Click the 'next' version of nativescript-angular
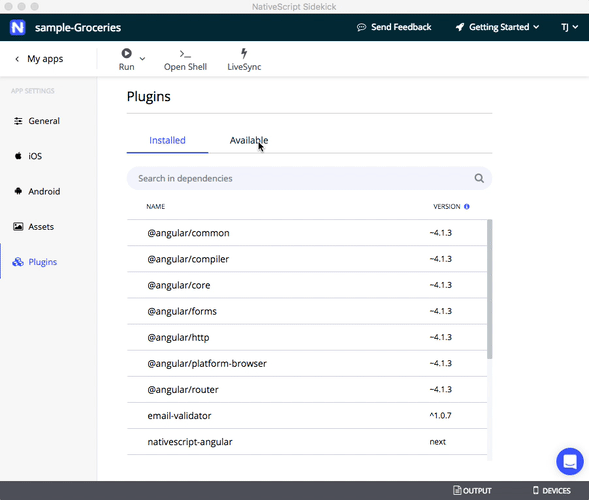Image resolution: width=589 pixels, height=500 pixels. pyautogui.click(x=438, y=442)
